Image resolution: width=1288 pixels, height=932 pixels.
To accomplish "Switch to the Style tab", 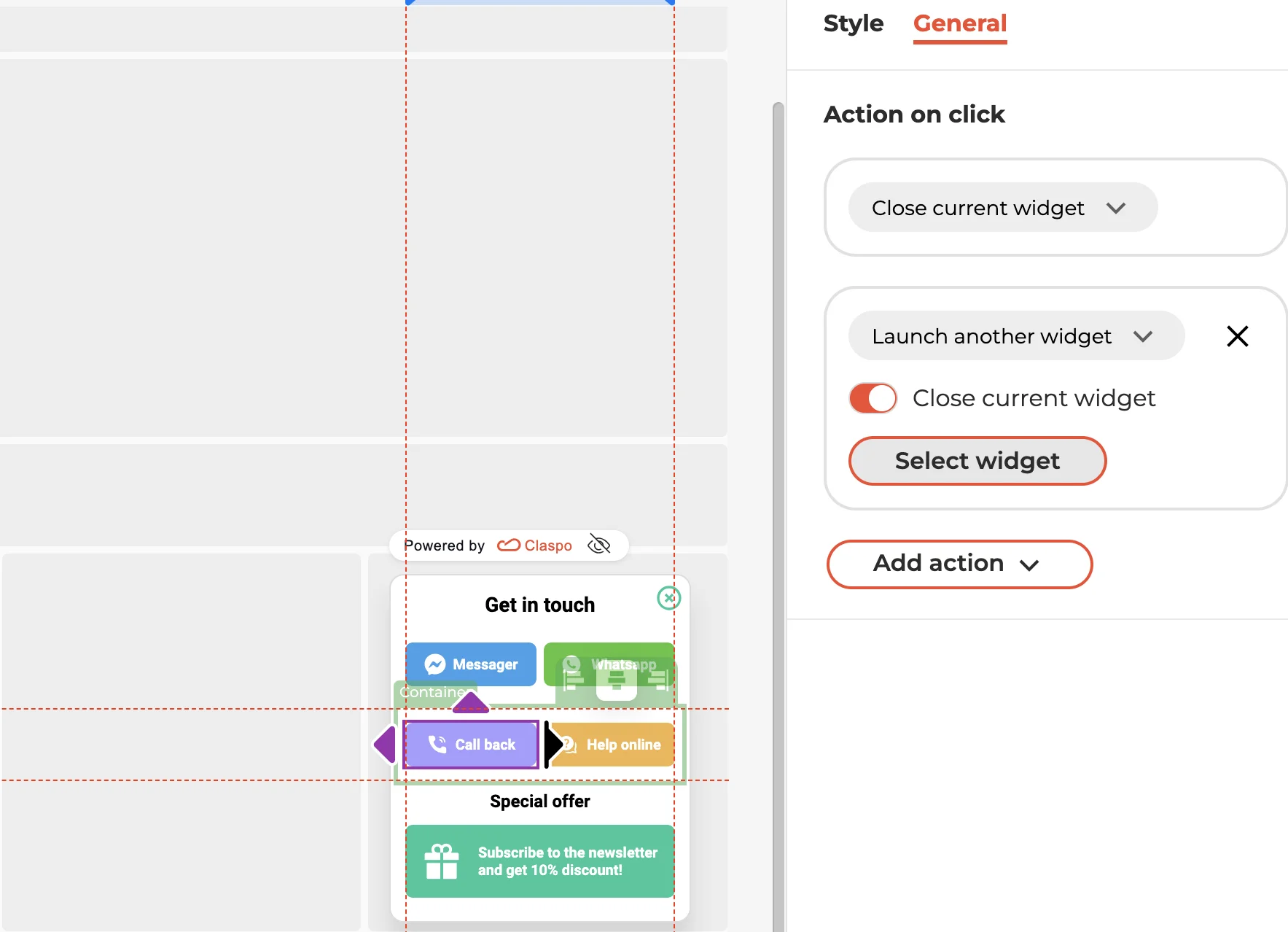I will (x=853, y=23).
